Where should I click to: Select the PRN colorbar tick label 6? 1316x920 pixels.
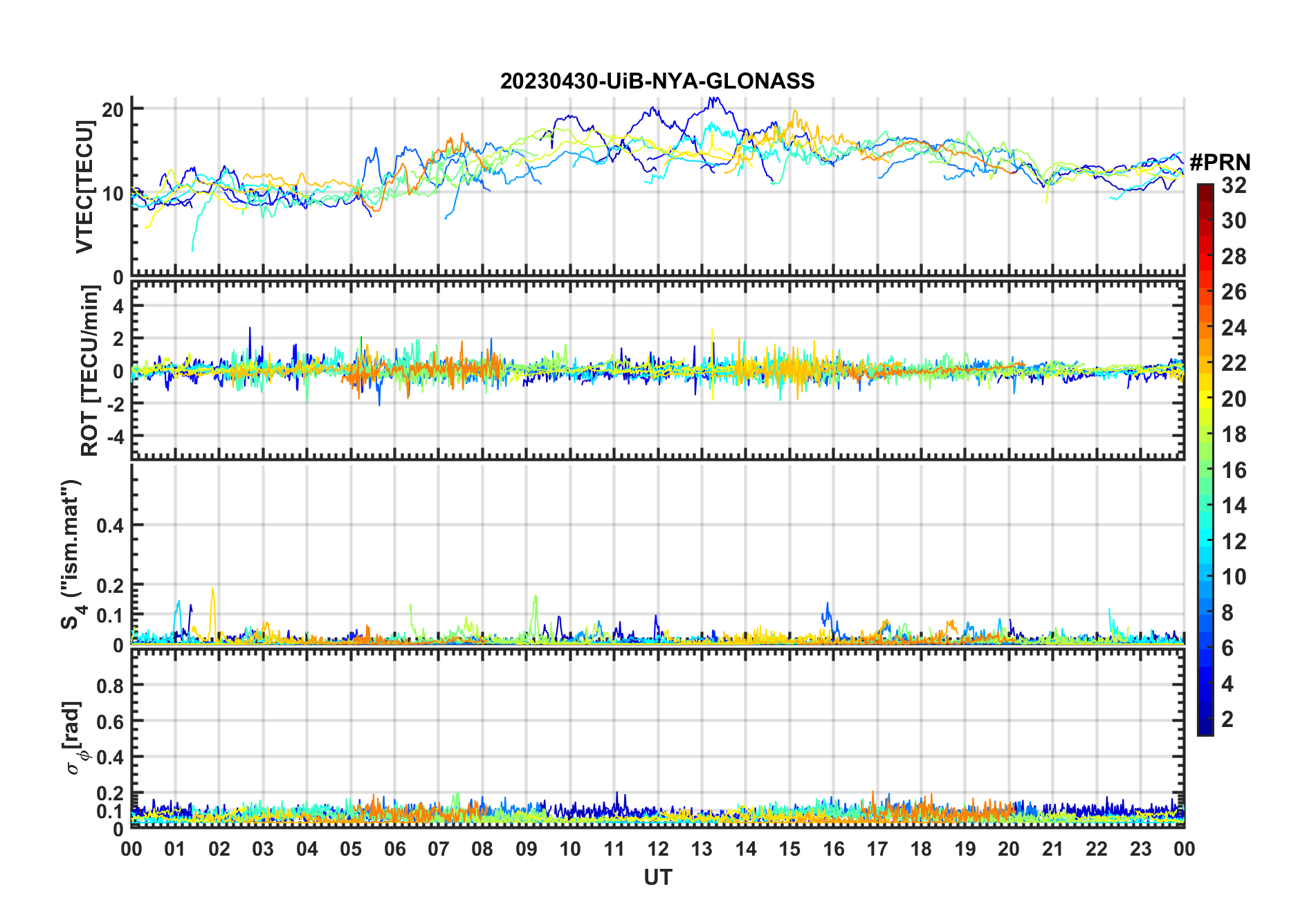coord(1227,648)
